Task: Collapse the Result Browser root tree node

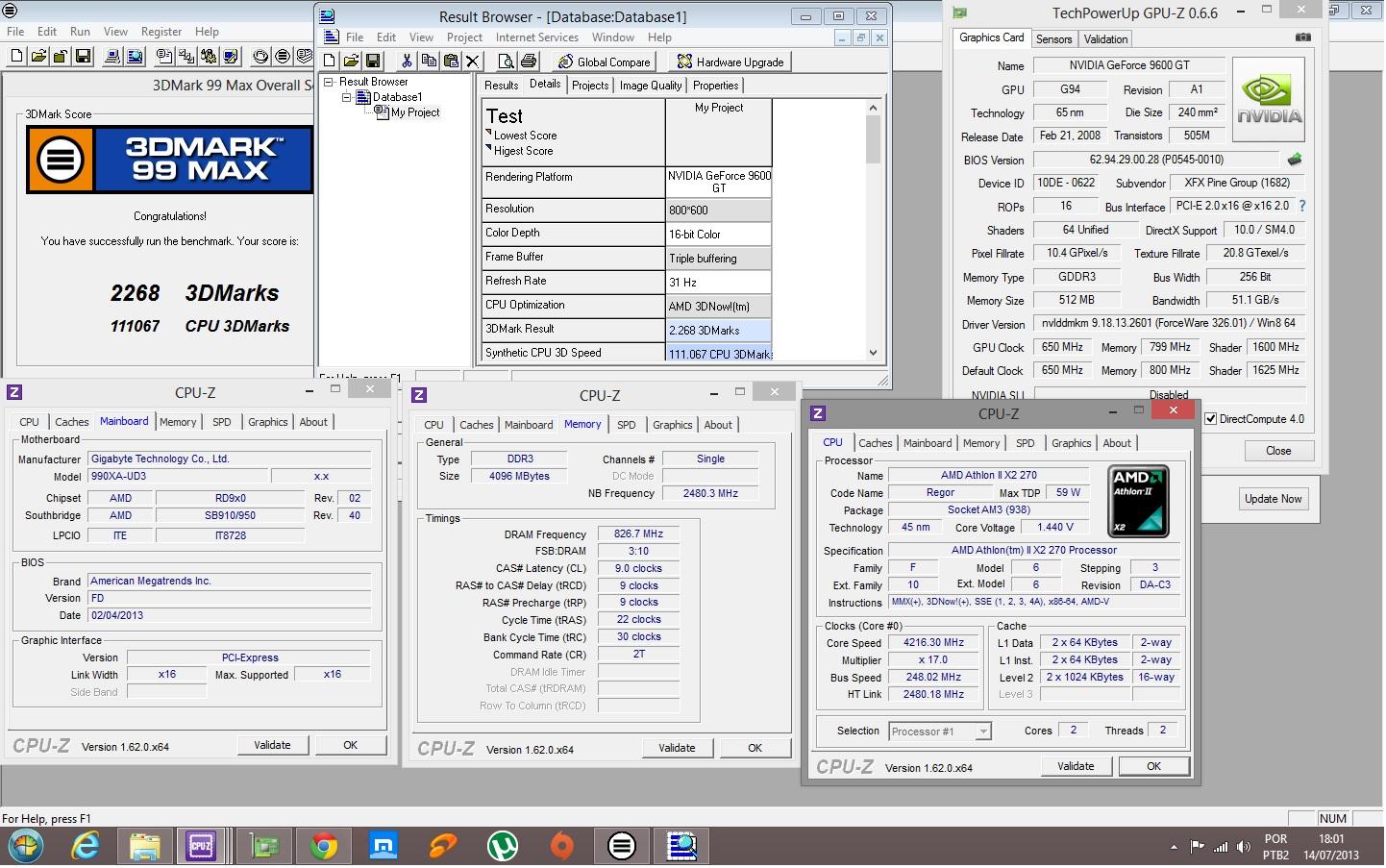Action: (x=329, y=82)
